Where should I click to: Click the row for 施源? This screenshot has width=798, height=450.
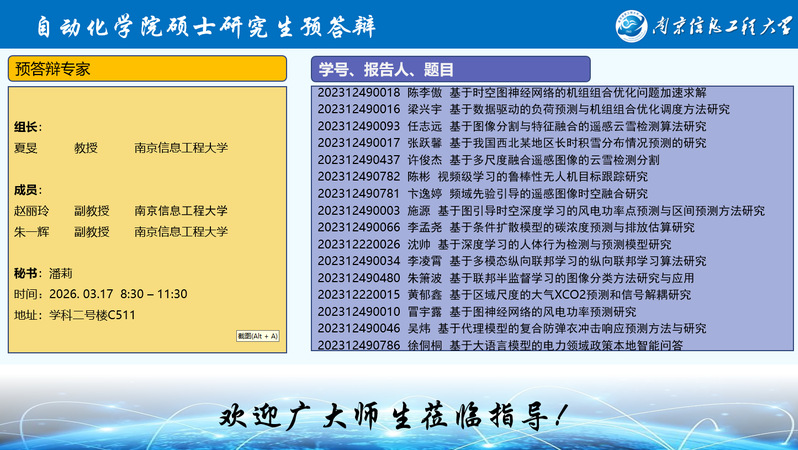click(541, 210)
